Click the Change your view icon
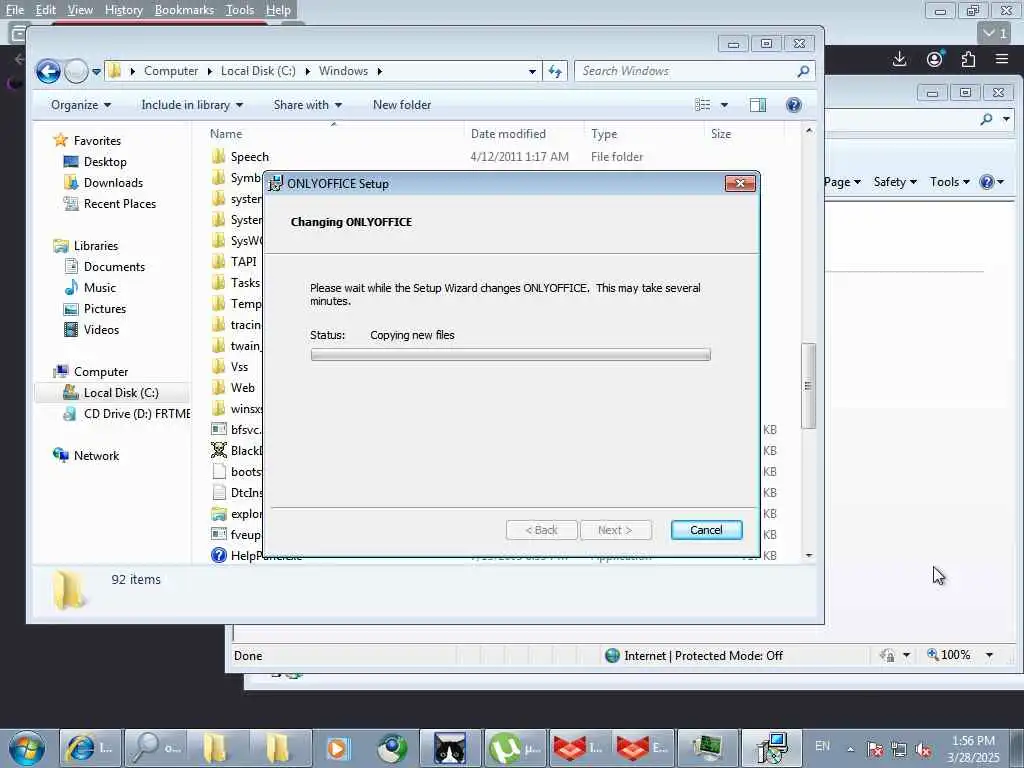The height and width of the screenshot is (768, 1024). (703, 105)
